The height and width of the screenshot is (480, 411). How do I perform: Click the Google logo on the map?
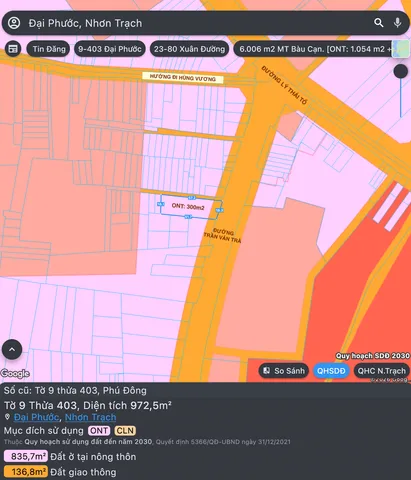click(x=15, y=373)
